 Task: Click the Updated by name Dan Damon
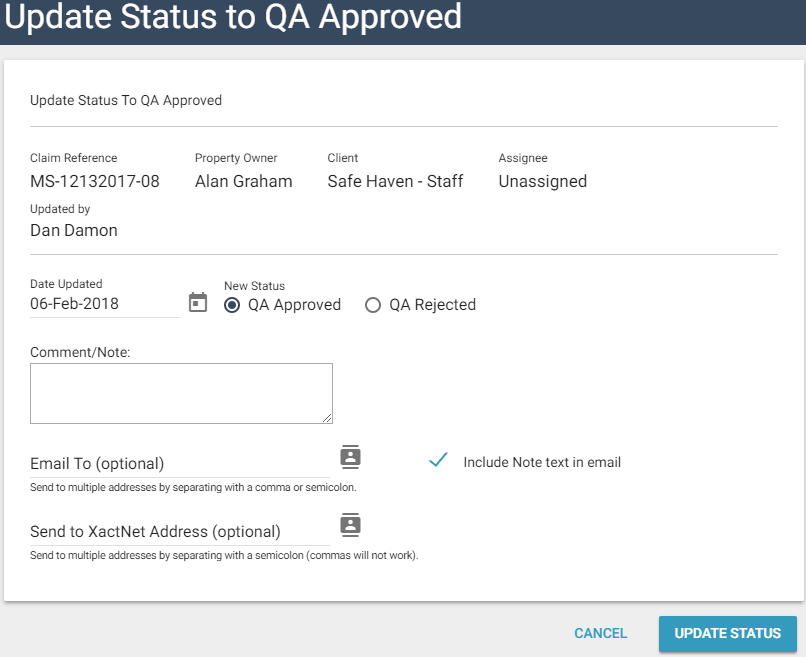(74, 231)
